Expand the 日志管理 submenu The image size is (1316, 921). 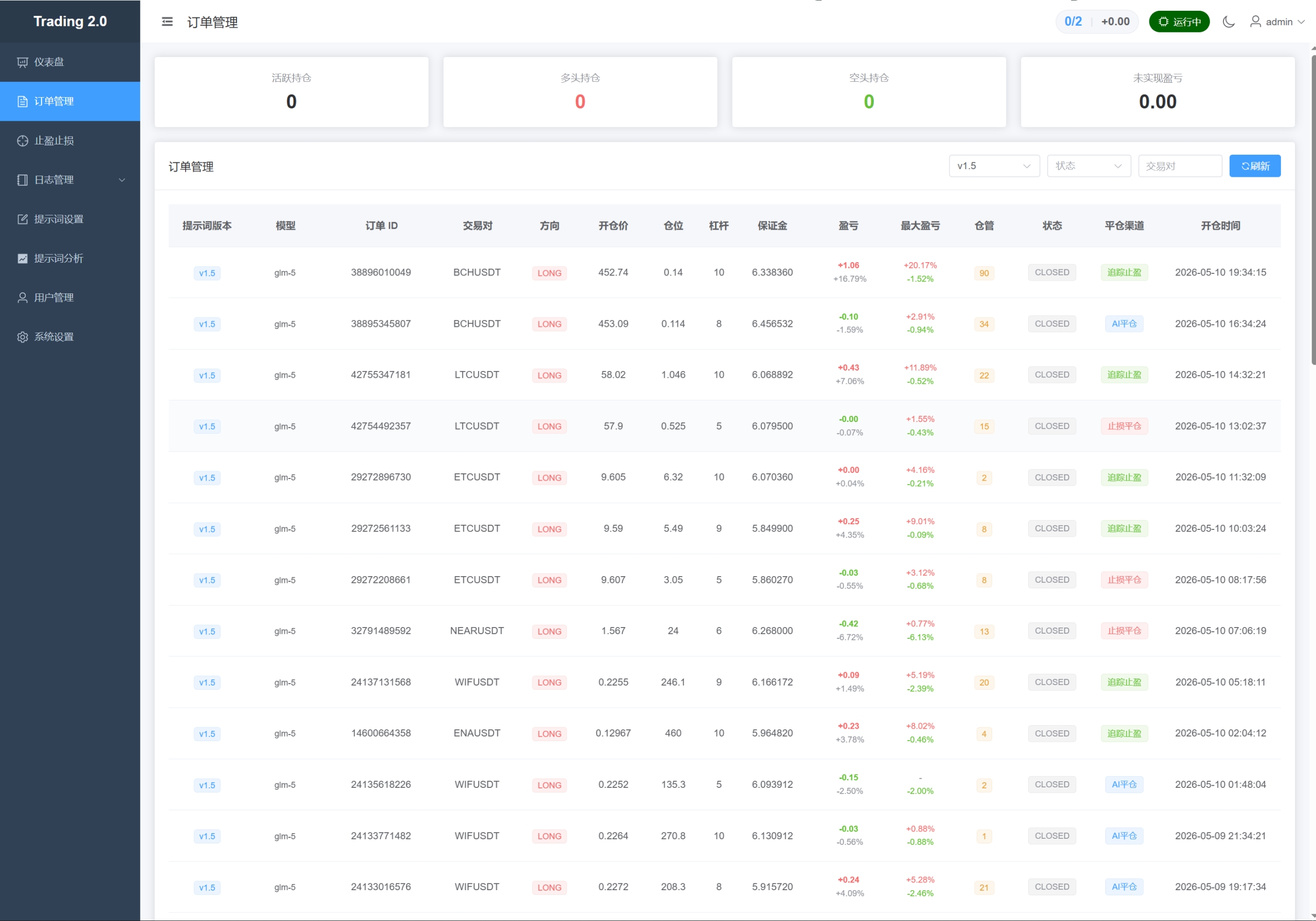coord(70,180)
